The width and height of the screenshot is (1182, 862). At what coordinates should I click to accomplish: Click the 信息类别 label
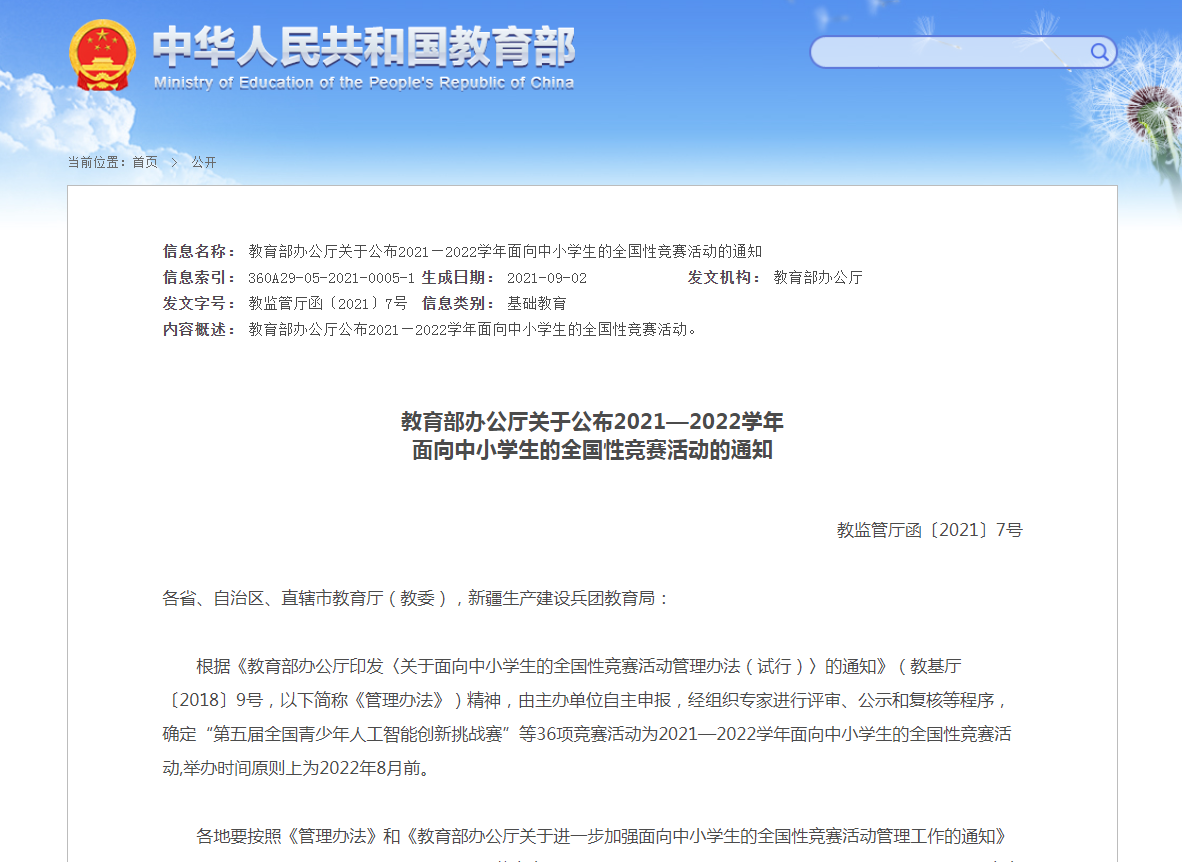click(x=458, y=303)
